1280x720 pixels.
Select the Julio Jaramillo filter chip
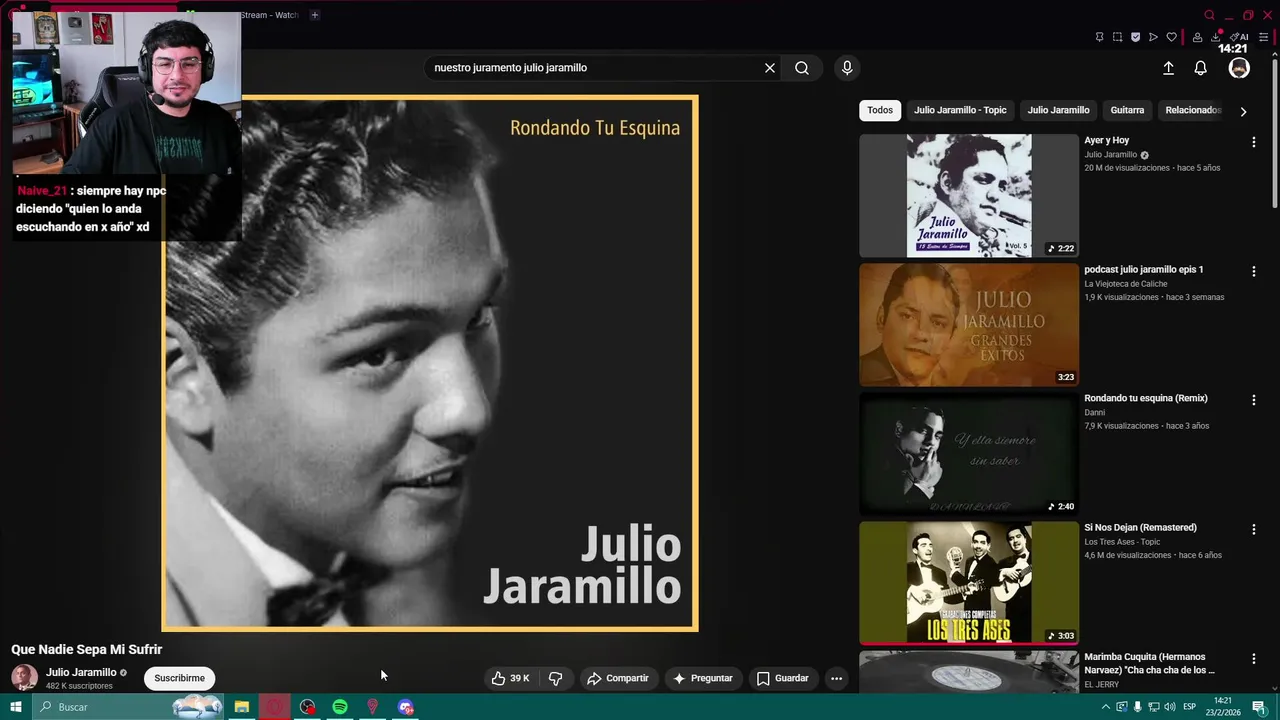pos(1058,110)
